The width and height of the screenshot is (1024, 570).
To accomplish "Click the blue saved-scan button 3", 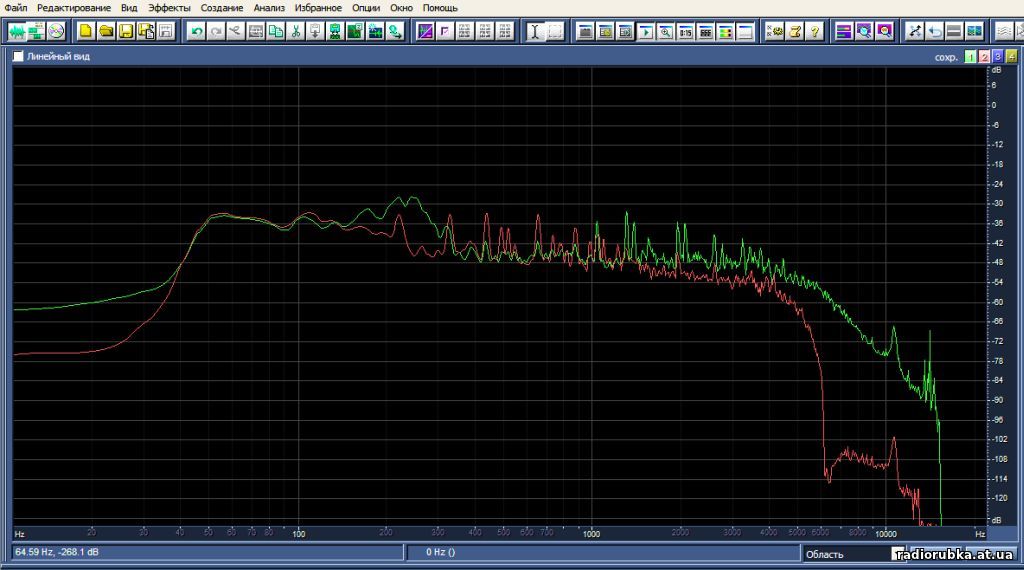I will click(x=998, y=57).
